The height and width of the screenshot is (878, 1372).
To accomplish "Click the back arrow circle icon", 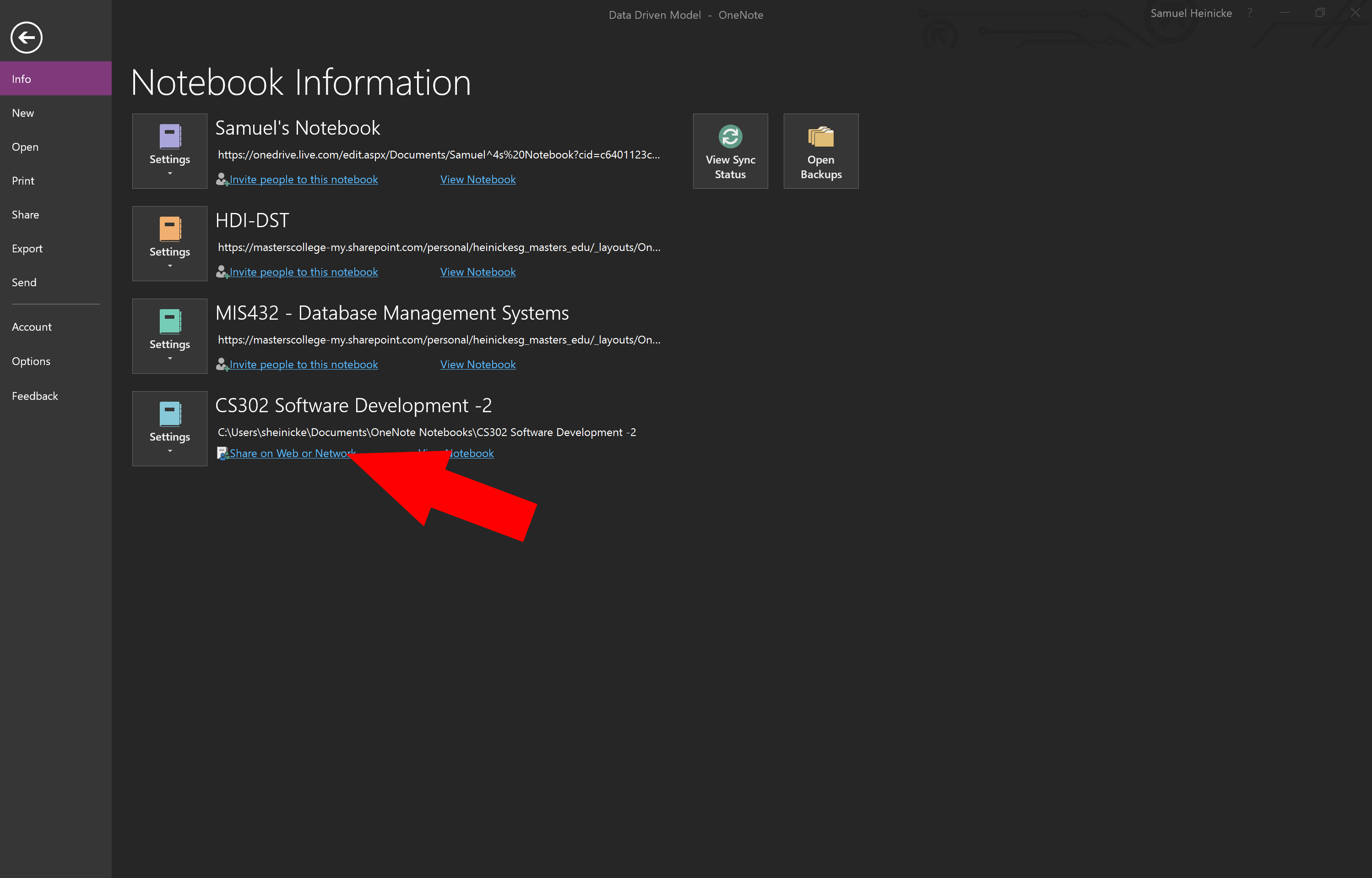I will (26, 38).
